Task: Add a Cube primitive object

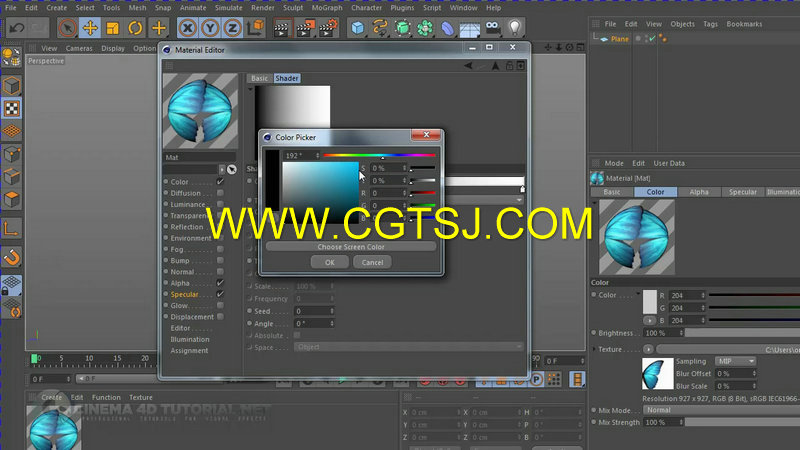Action: pyautogui.click(x=358, y=28)
